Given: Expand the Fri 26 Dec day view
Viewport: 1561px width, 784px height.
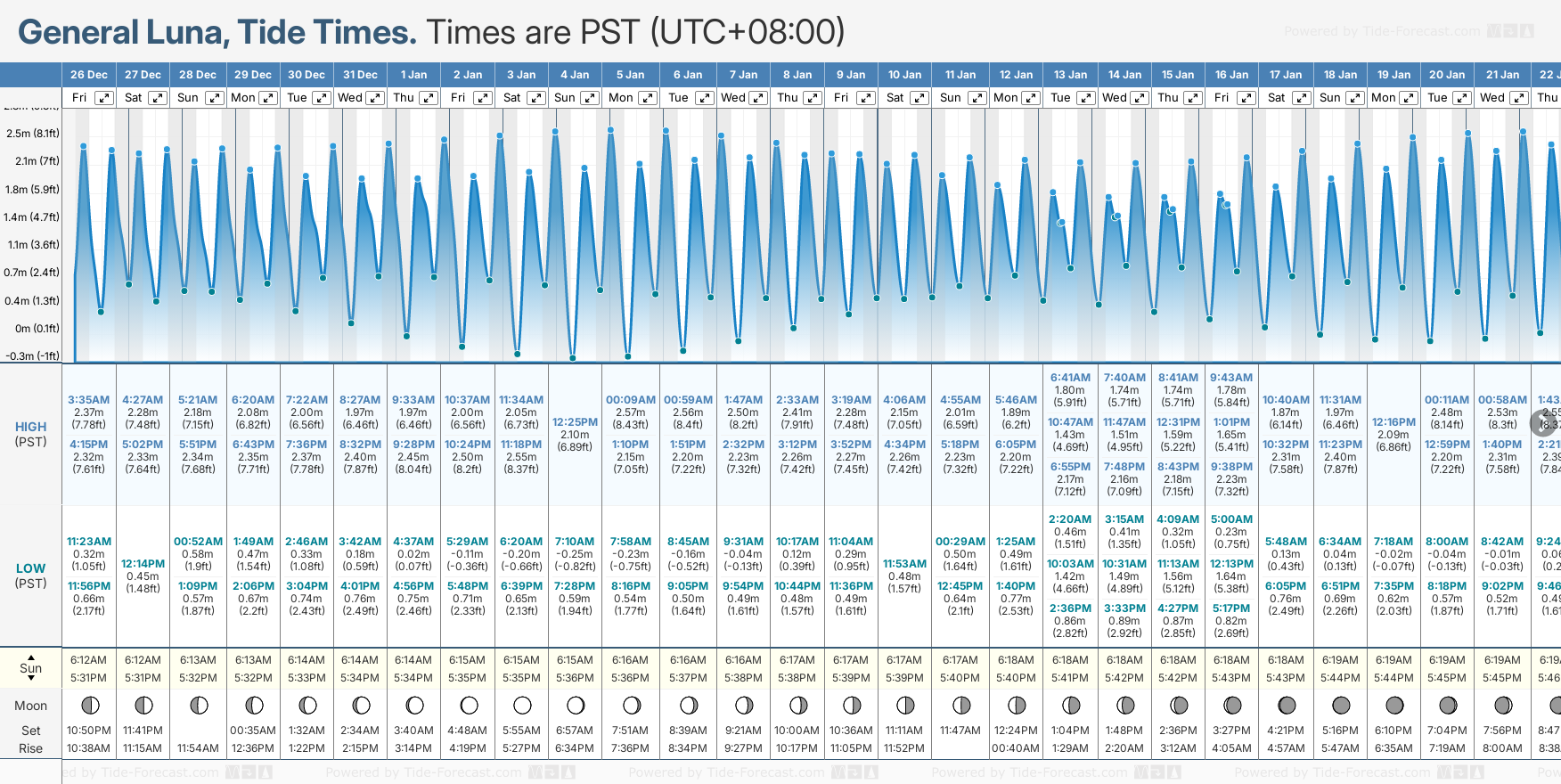Looking at the screenshot, I should [x=104, y=98].
